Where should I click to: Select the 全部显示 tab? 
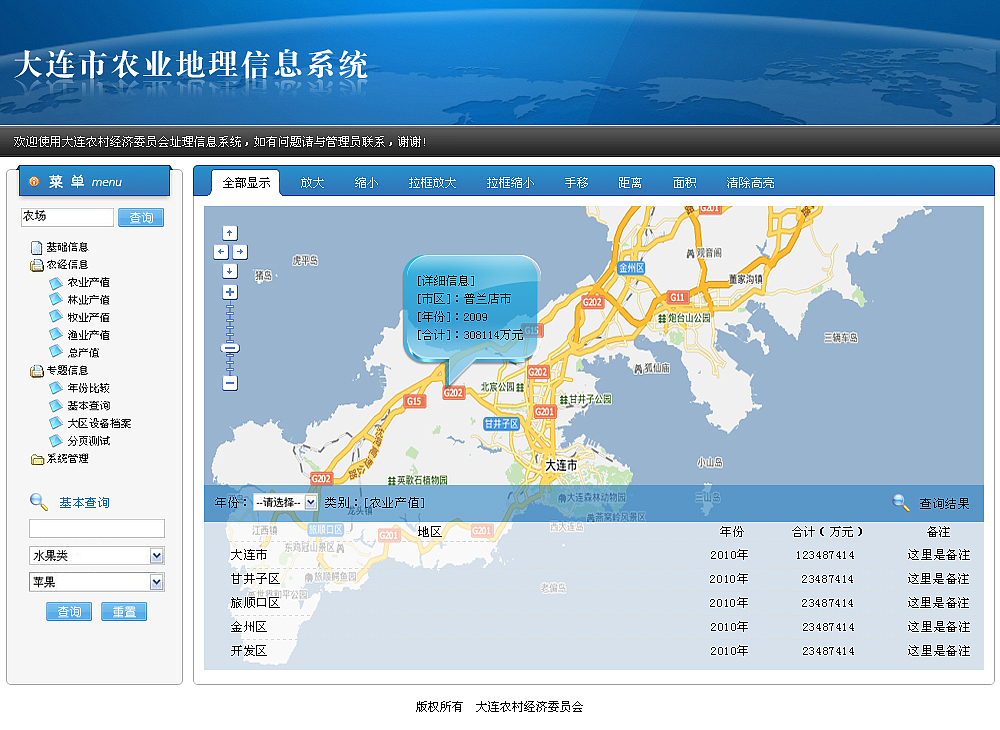(246, 183)
